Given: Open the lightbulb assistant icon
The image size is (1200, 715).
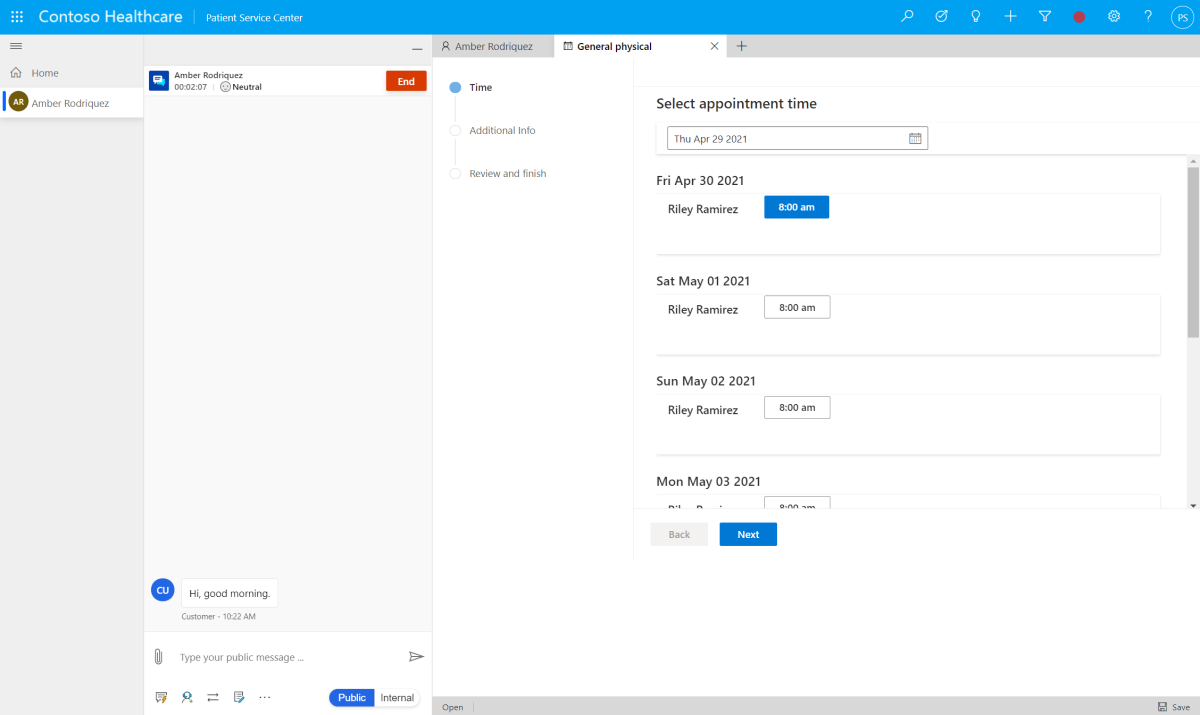Looking at the screenshot, I should pyautogui.click(x=976, y=17).
